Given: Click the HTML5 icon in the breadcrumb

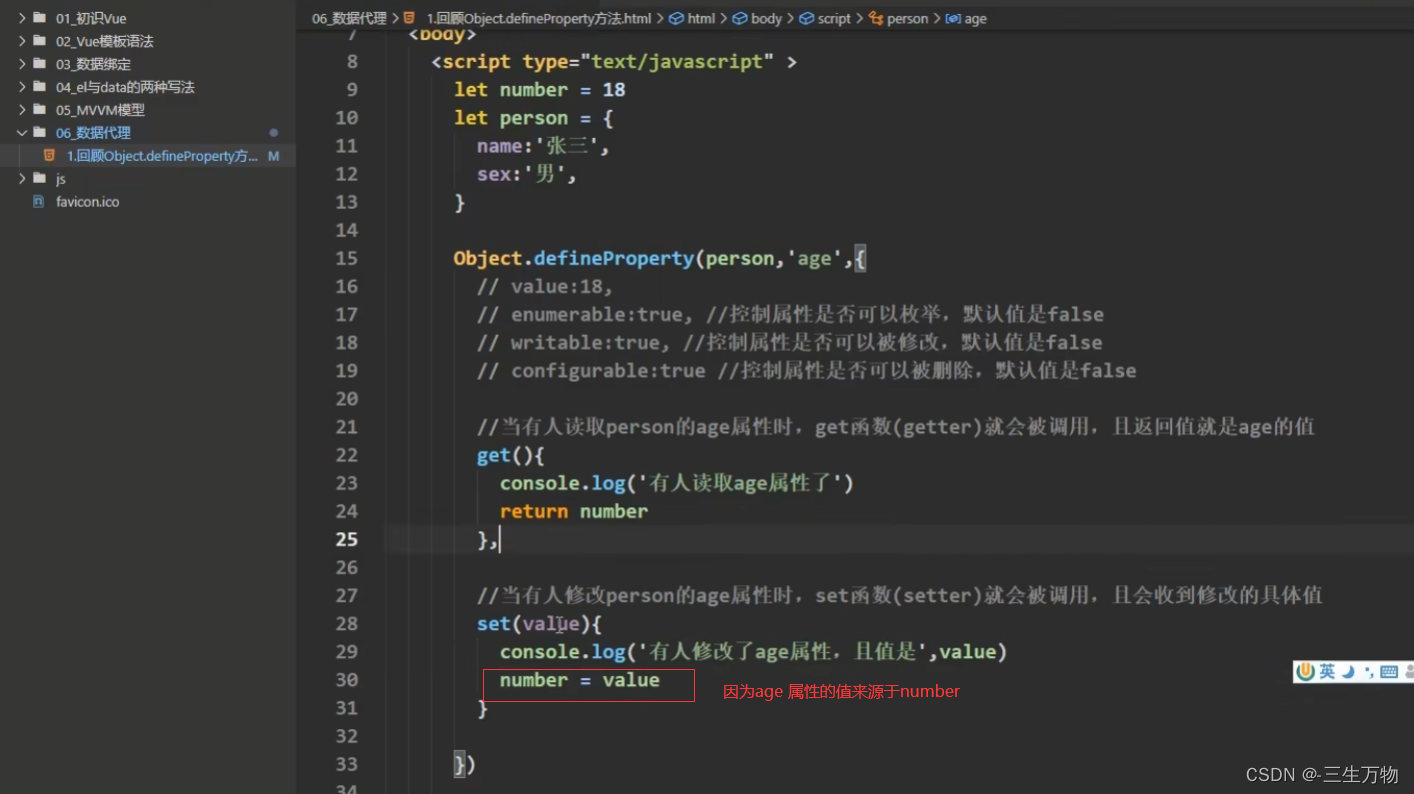Looking at the screenshot, I should coord(410,18).
